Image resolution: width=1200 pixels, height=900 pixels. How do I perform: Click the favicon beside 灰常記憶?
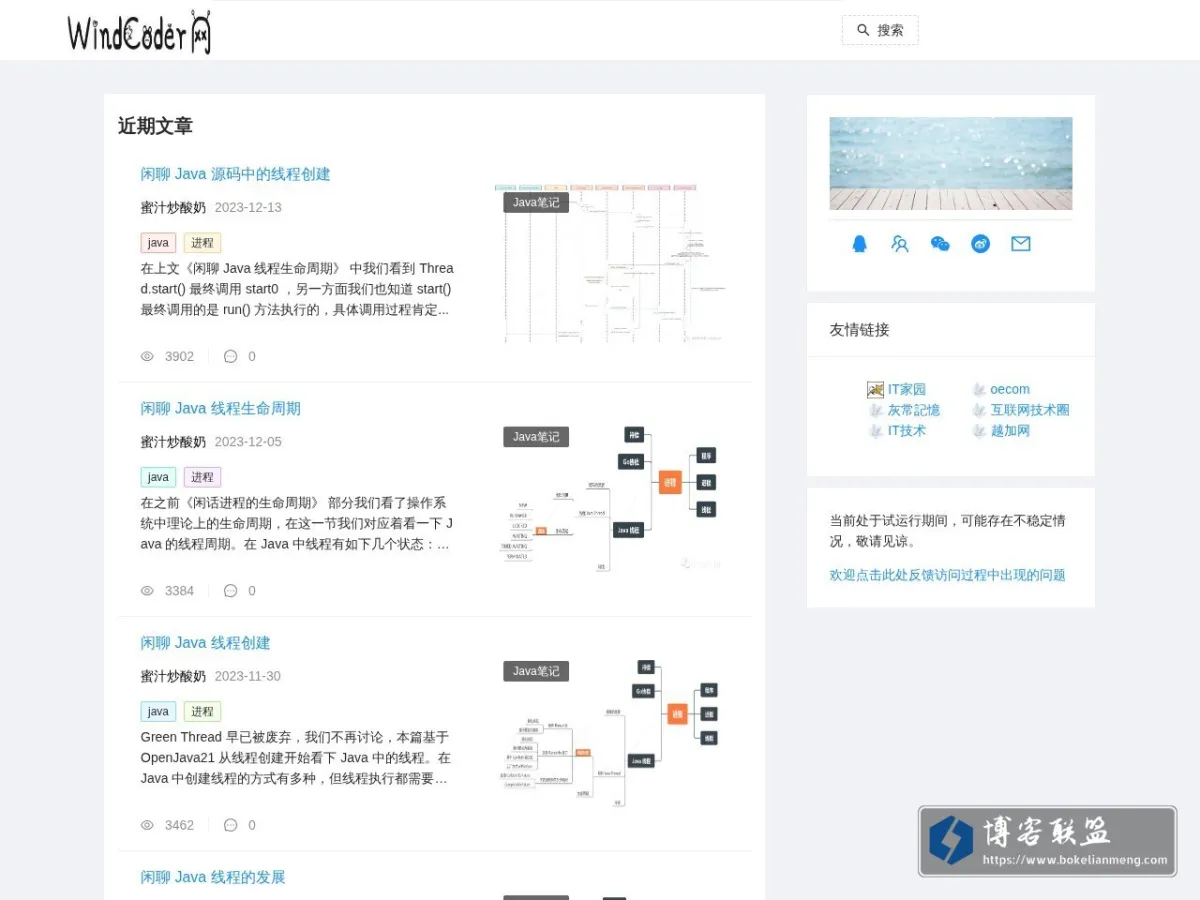click(875, 410)
